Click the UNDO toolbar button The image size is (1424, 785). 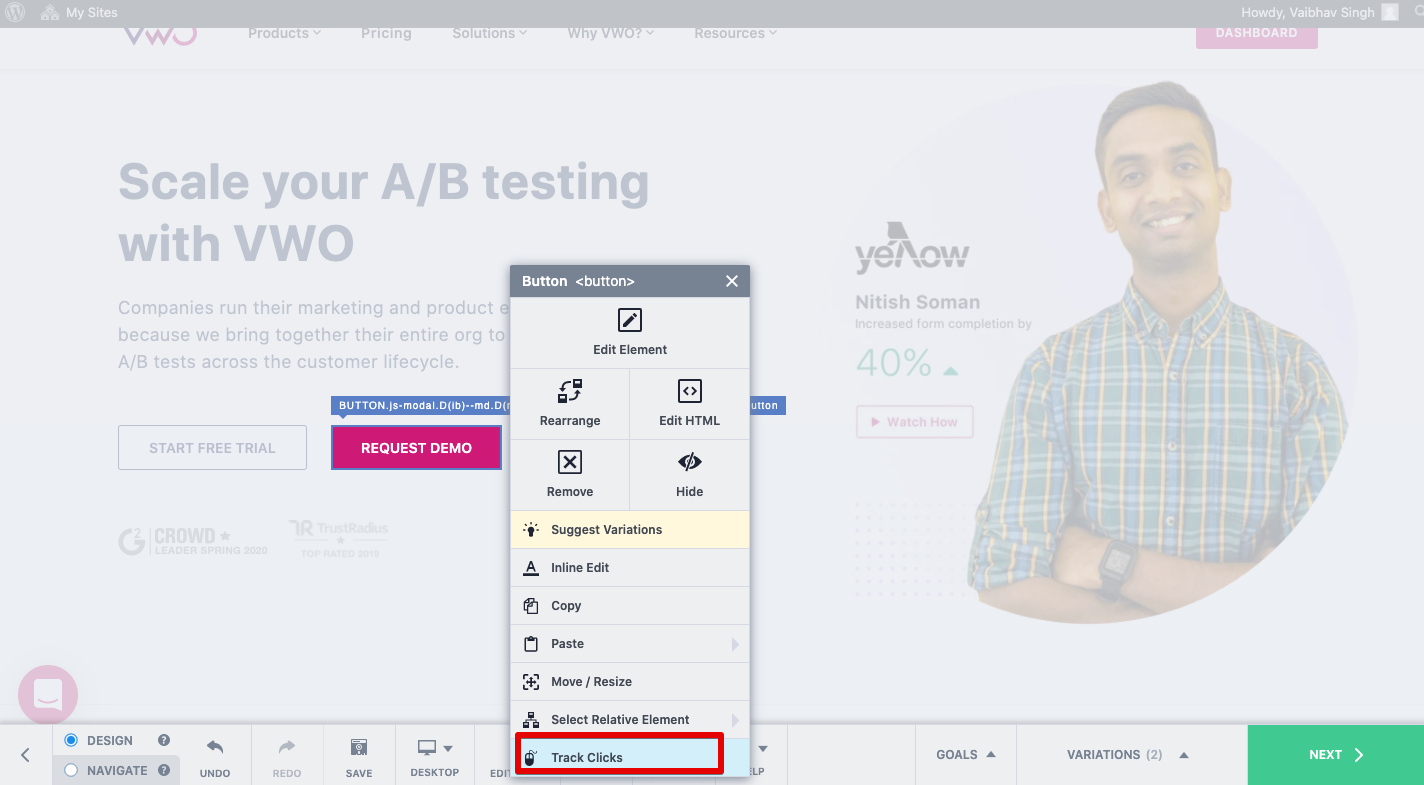tap(215, 756)
